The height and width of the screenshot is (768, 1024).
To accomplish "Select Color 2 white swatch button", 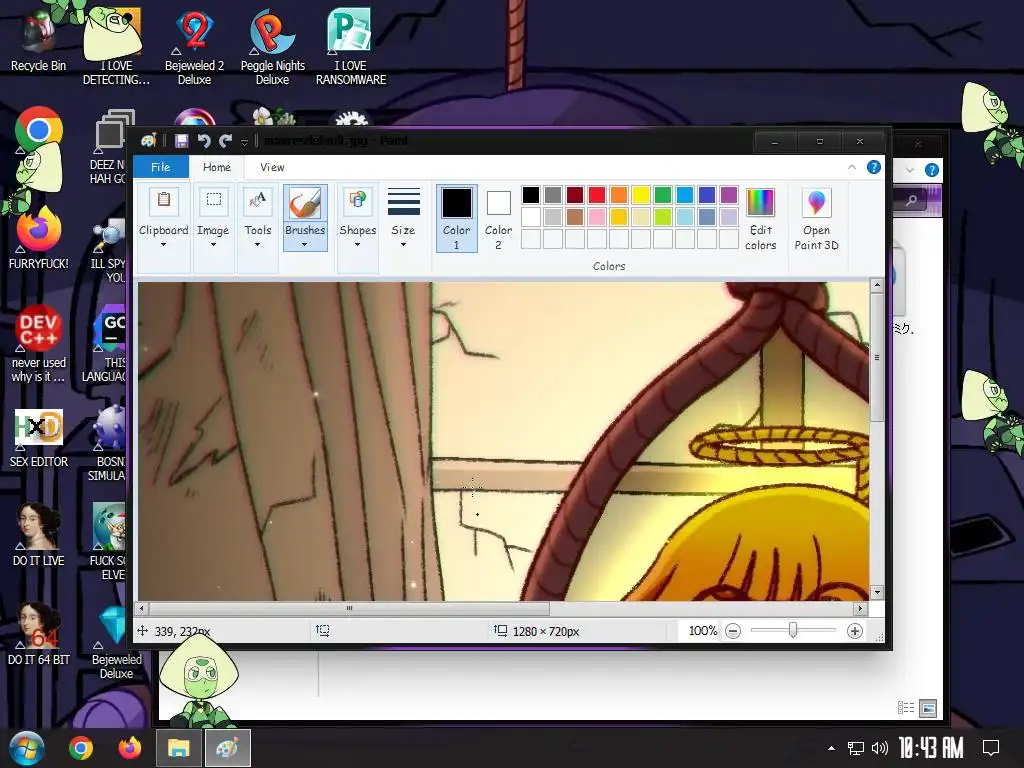I will 498,218.
